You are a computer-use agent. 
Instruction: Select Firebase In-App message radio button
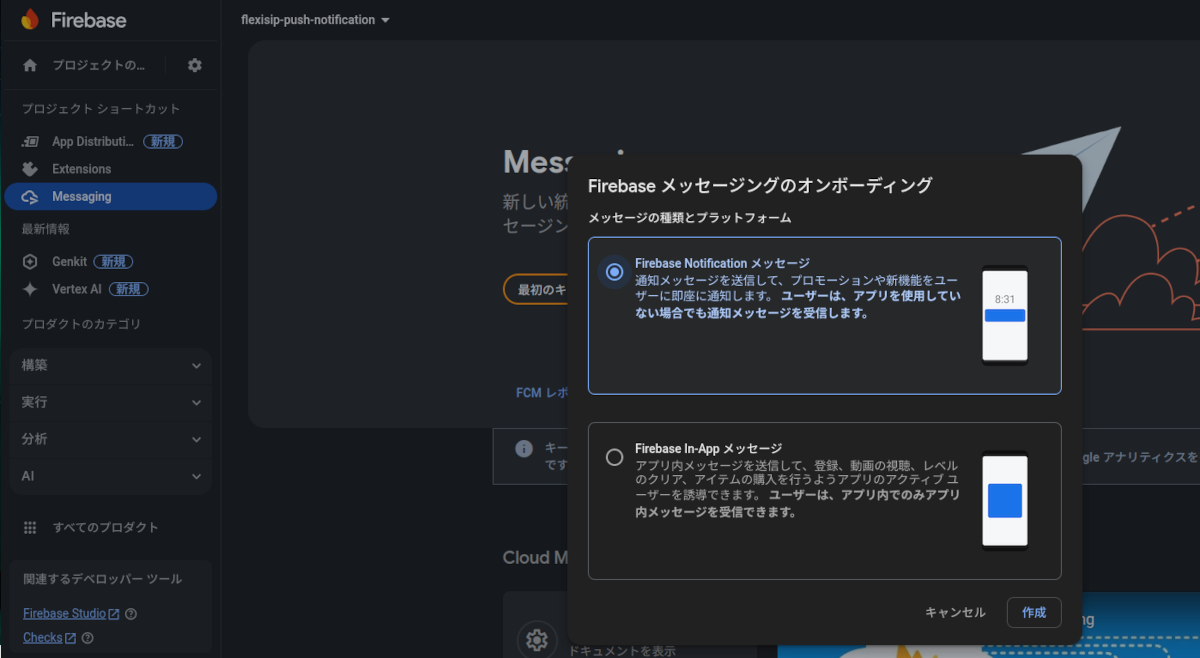tap(615, 457)
